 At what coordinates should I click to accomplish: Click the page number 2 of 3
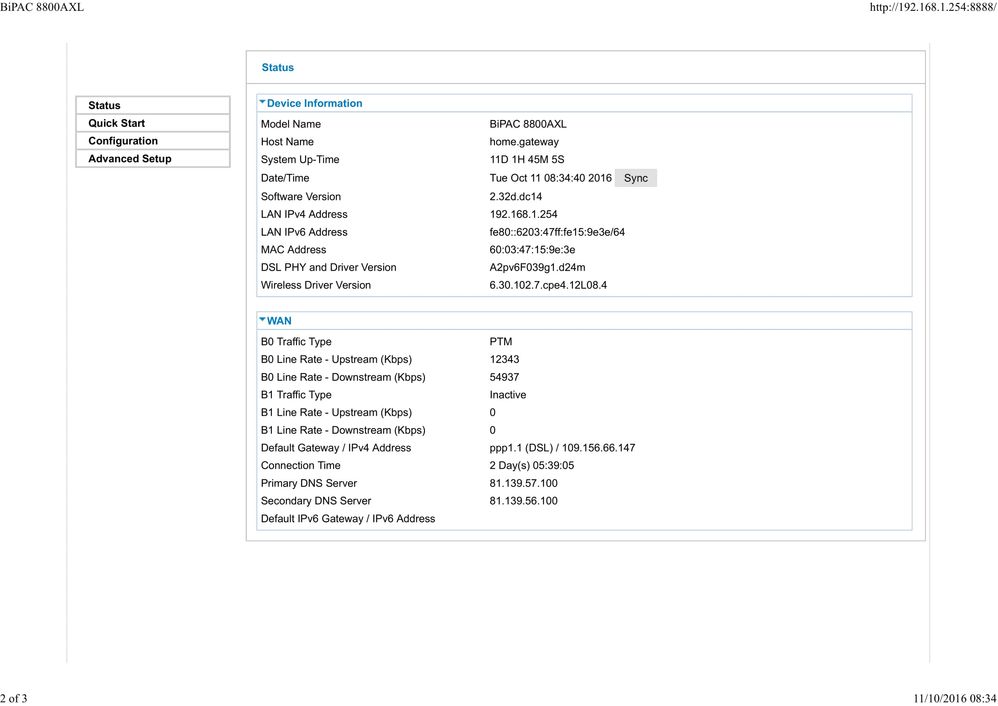point(13,698)
